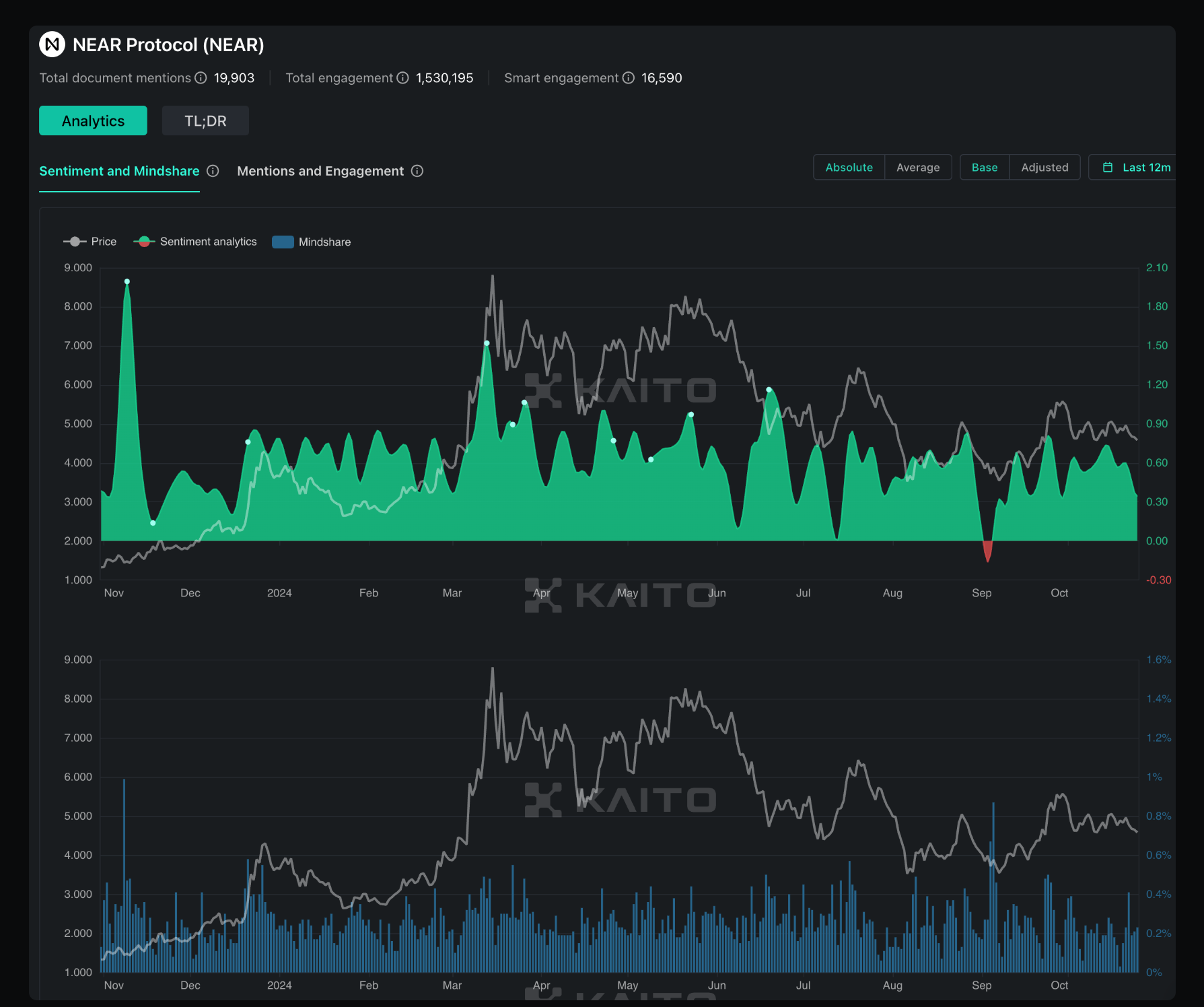Click the tallest mindshare bar in early November
Screen dimensions: 1204x1007
(x=124, y=875)
